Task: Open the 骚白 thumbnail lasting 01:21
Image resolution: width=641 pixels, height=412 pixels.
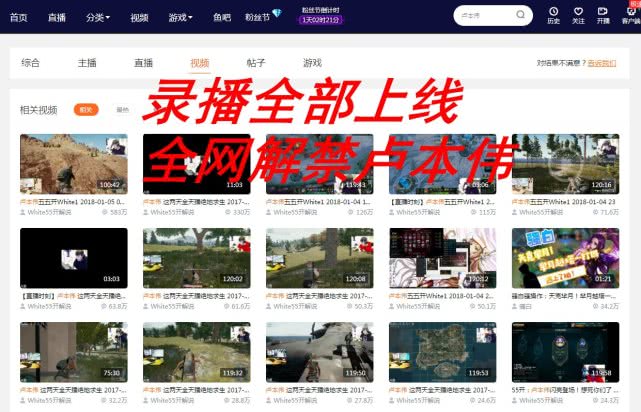Action: (x=565, y=258)
